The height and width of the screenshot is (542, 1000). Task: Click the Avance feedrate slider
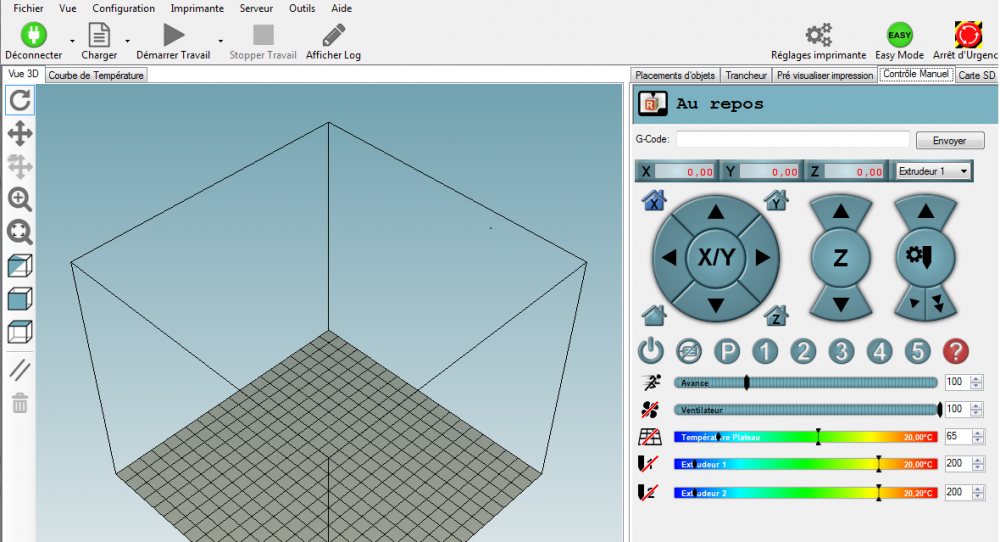(805, 383)
